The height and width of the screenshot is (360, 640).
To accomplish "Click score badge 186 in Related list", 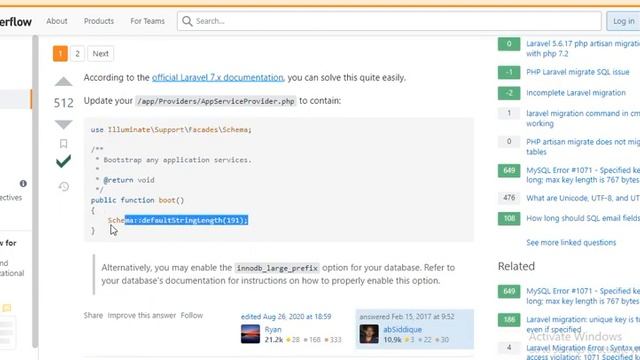I will pos(509,320).
